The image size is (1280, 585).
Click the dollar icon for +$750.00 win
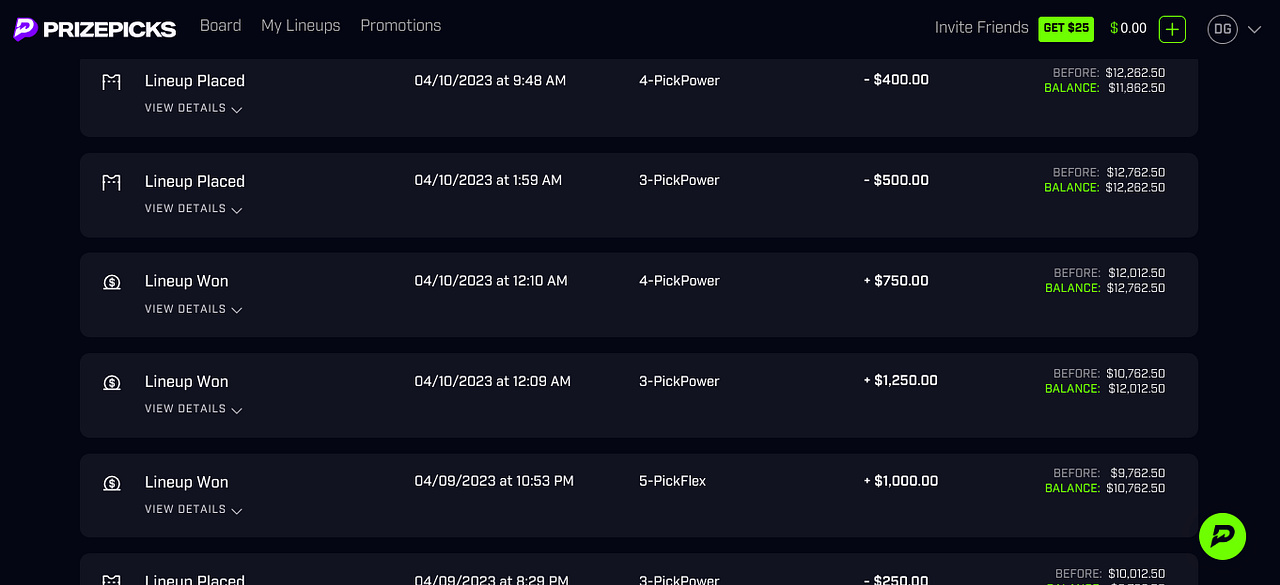[x=112, y=282]
